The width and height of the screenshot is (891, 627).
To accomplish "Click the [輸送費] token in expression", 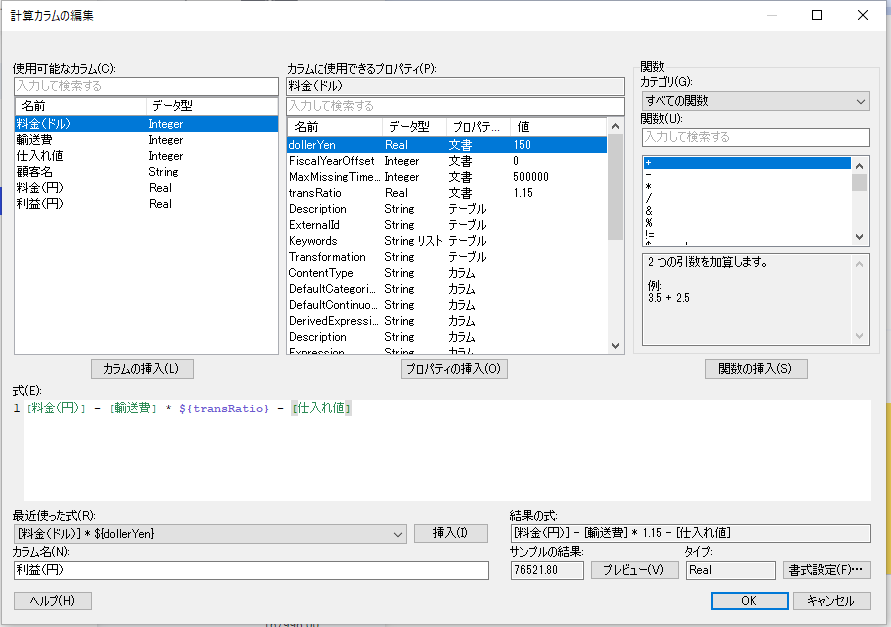I will [133, 408].
